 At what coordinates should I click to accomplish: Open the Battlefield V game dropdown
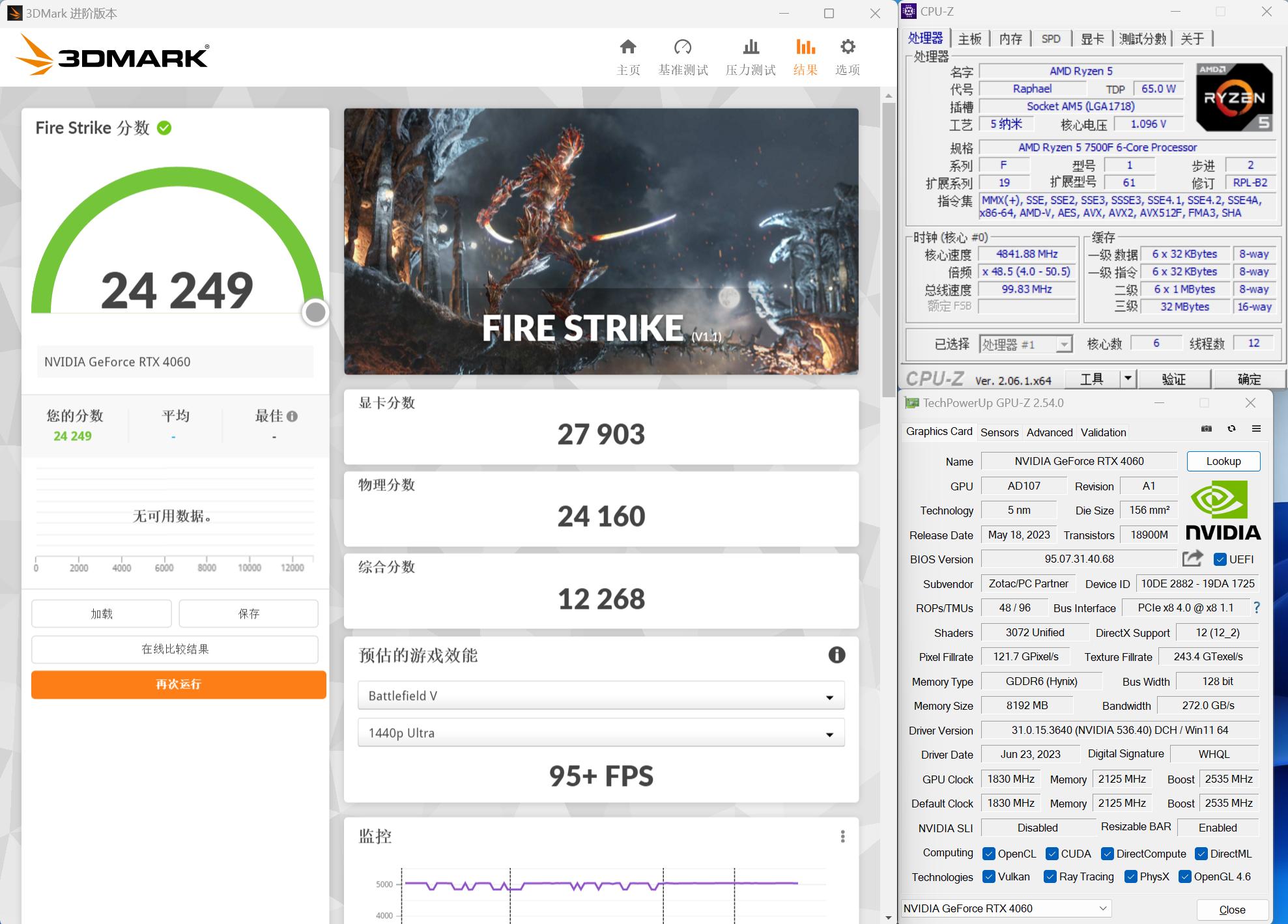click(x=829, y=695)
